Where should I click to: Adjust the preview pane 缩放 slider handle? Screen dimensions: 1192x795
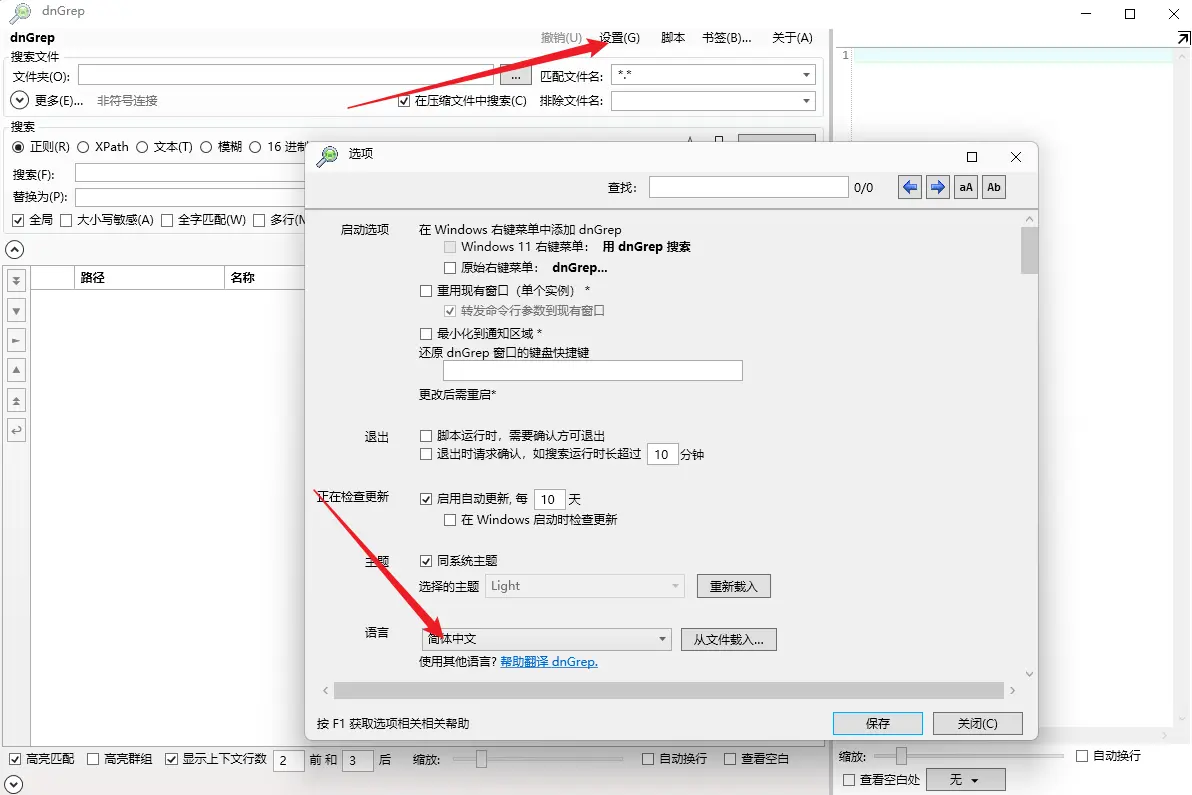point(901,756)
